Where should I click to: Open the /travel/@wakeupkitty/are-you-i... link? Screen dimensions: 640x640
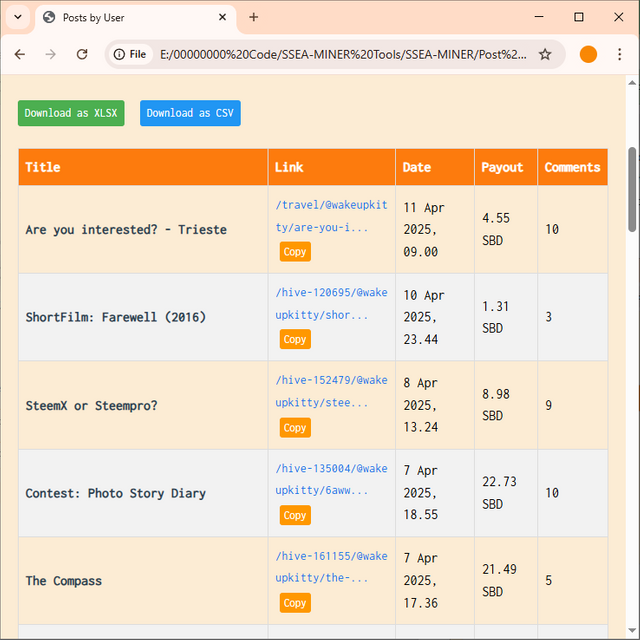click(331, 216)
